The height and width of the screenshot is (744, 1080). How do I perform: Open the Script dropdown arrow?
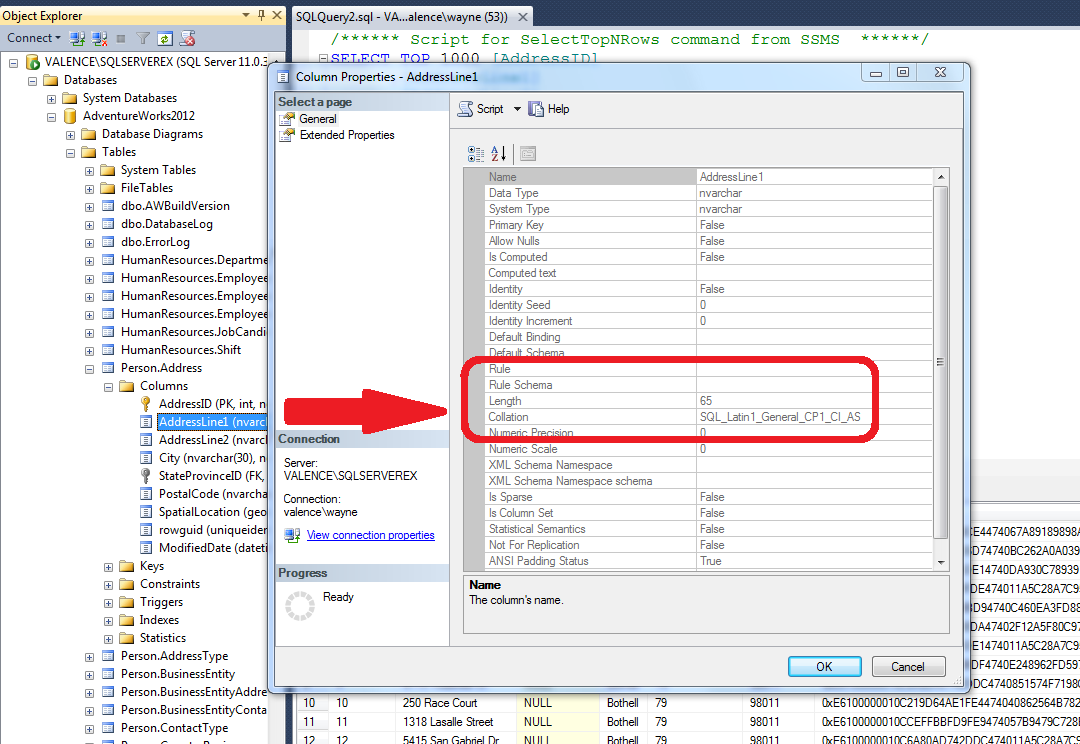516,109
